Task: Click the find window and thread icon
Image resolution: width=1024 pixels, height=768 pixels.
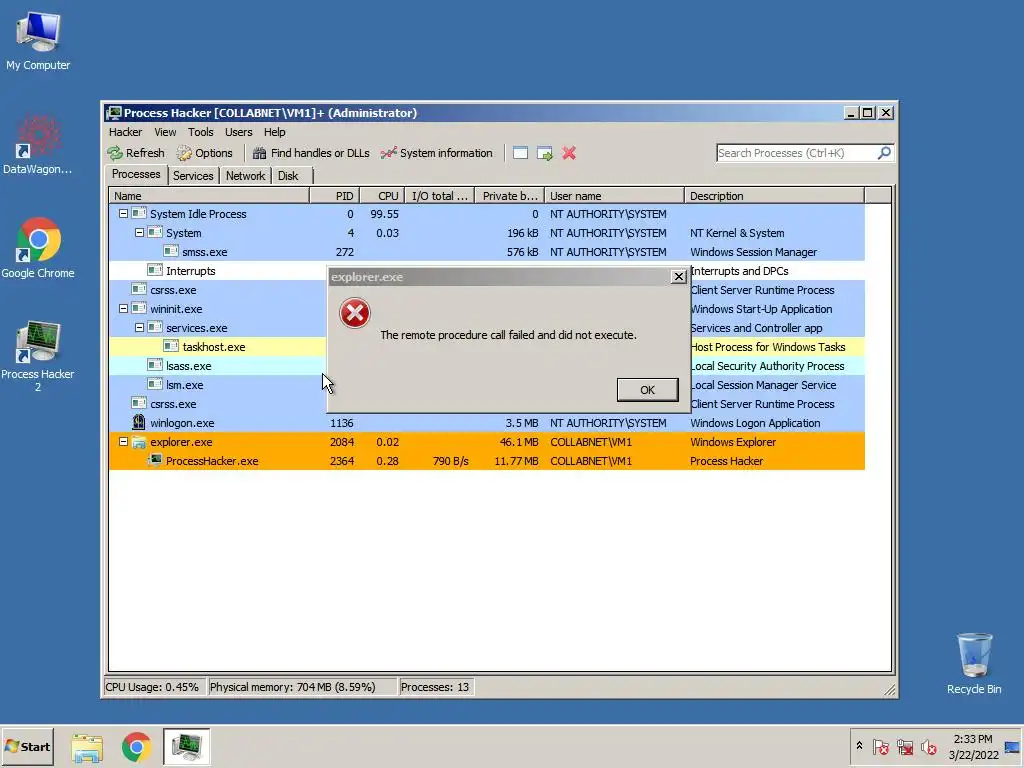Action: click(545, 153)
